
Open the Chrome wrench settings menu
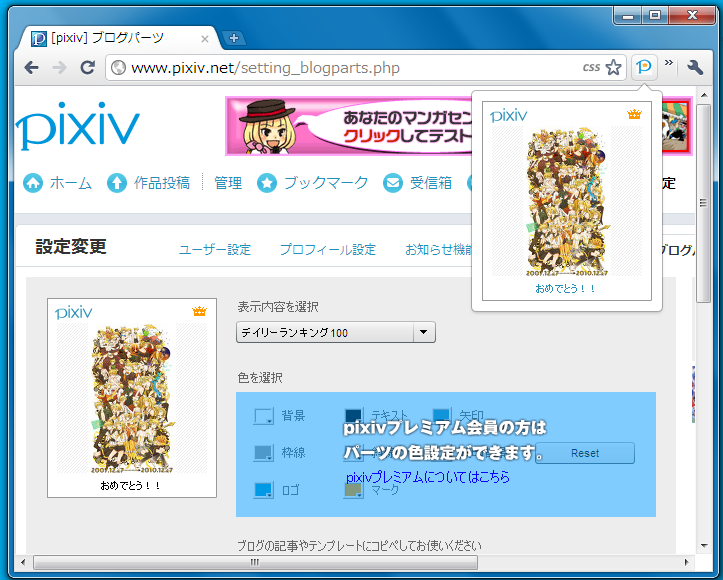point(696,67)
